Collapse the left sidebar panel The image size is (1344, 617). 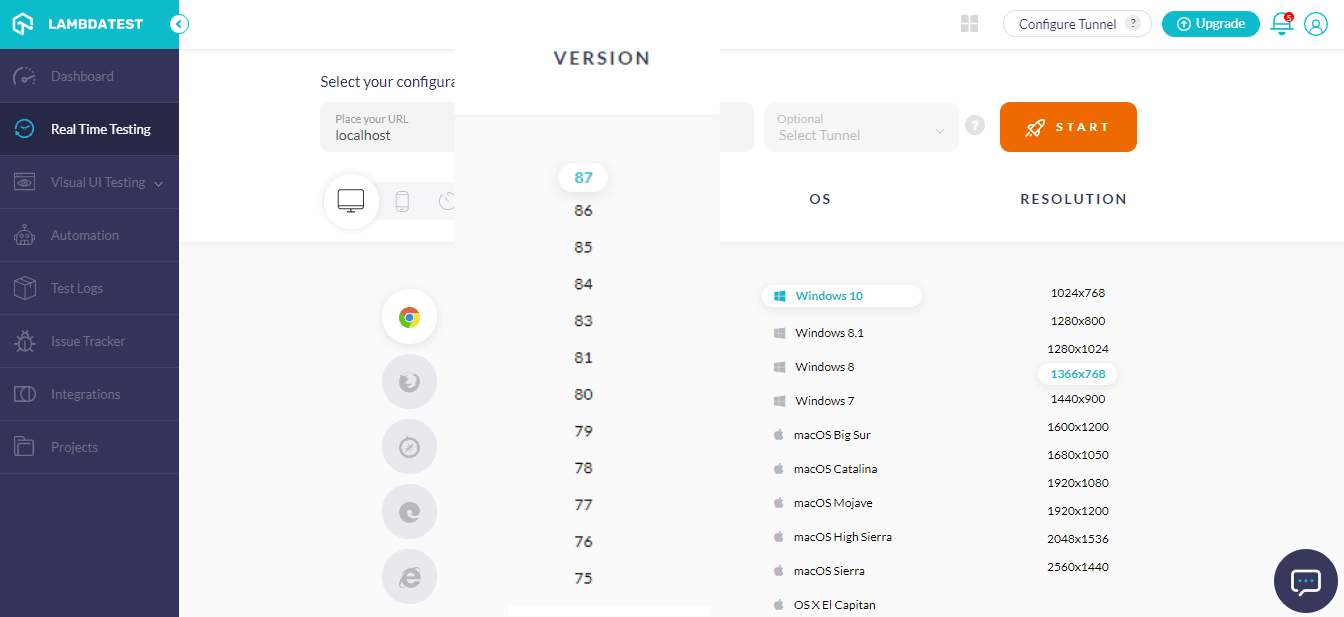pyautogui.click(x=180, y=24)
